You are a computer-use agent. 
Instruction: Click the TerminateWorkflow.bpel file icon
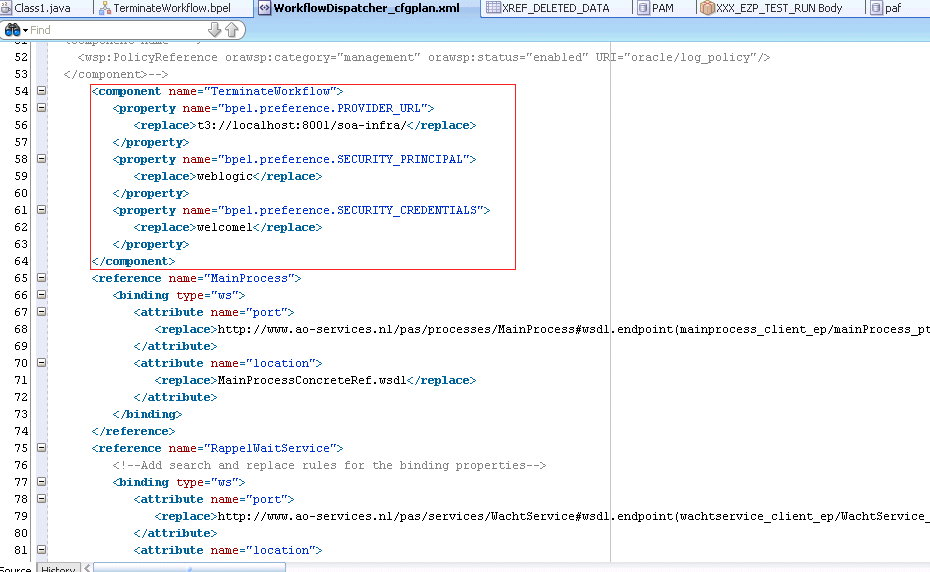105,8
